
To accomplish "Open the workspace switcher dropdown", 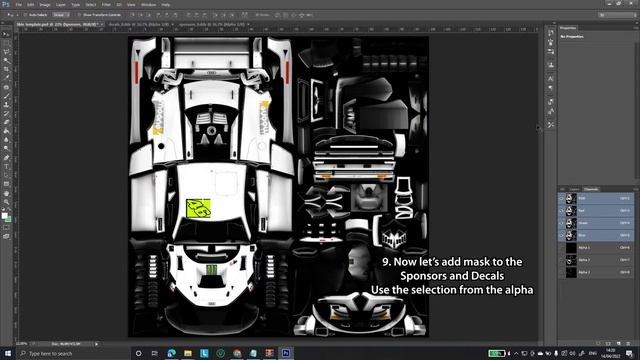I will (618, 15).
